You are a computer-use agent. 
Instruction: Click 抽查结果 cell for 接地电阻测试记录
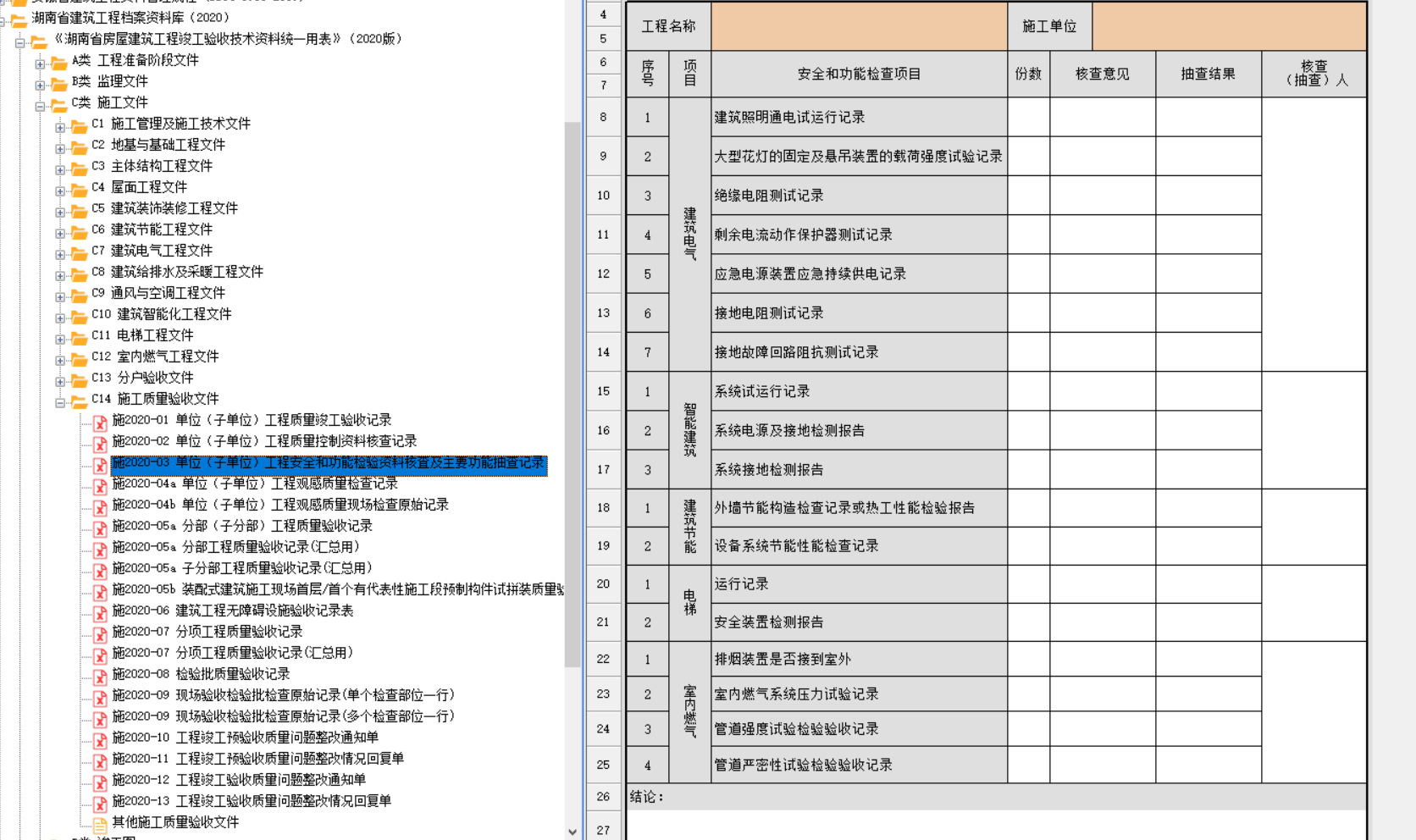1209,313
